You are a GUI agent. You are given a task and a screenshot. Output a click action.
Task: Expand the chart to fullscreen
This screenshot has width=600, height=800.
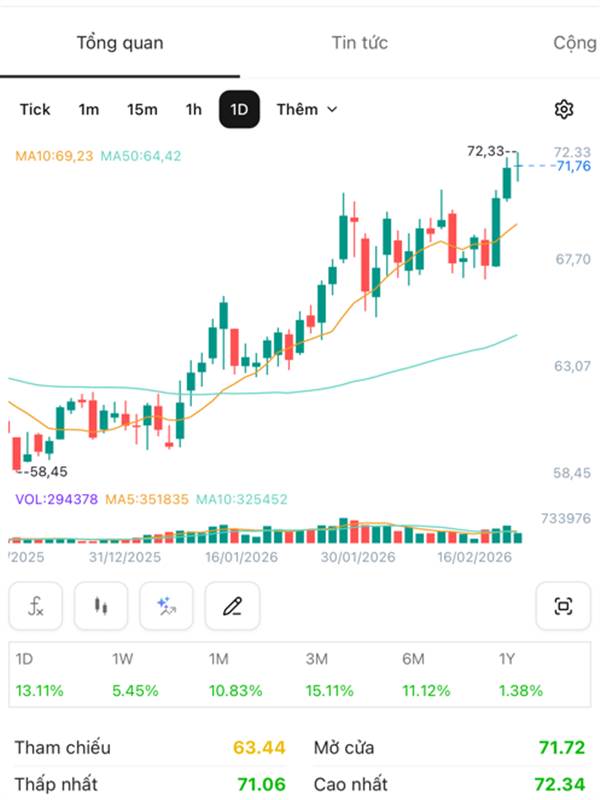[563, 606]
